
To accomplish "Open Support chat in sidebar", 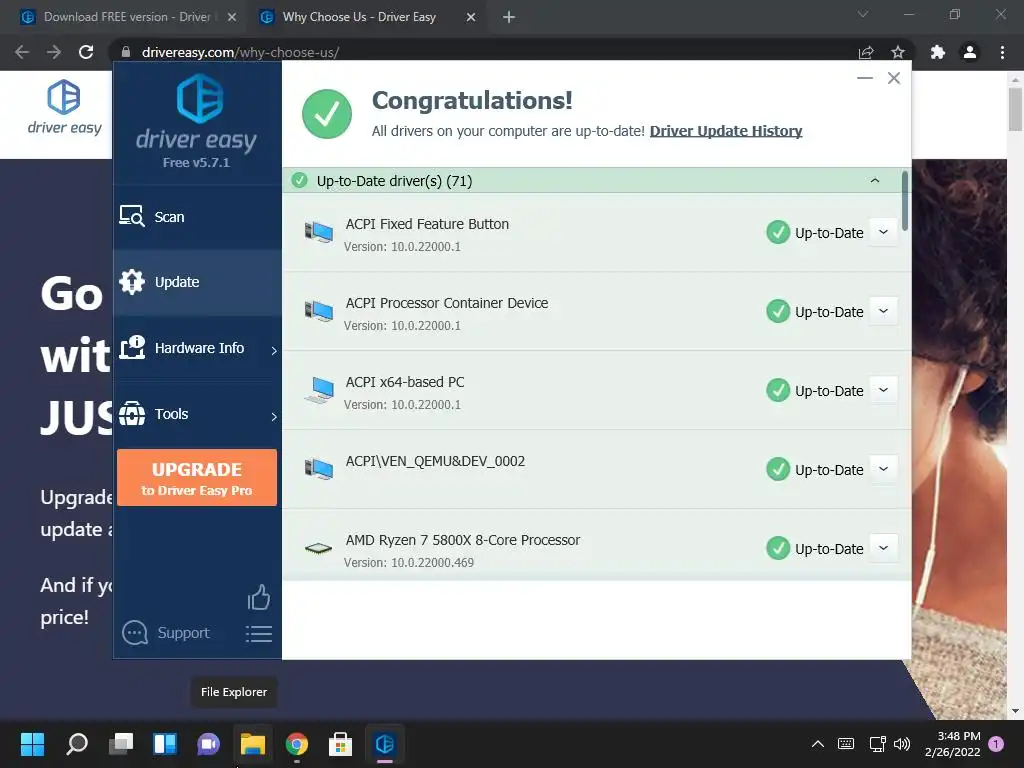I will pyautogui.click(x=166, y=633).
